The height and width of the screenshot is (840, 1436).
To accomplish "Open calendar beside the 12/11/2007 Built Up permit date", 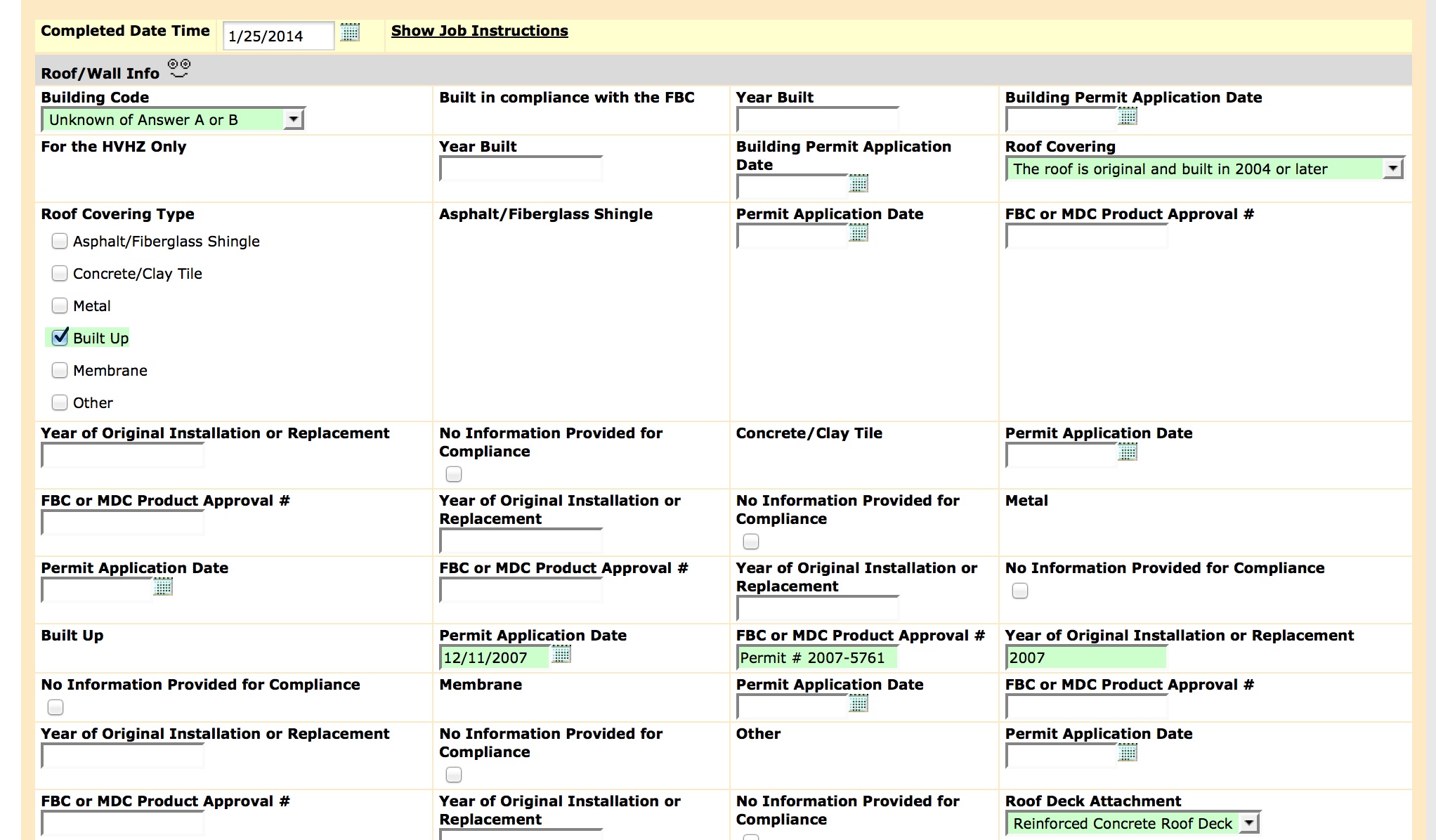I will coord(561,655).
